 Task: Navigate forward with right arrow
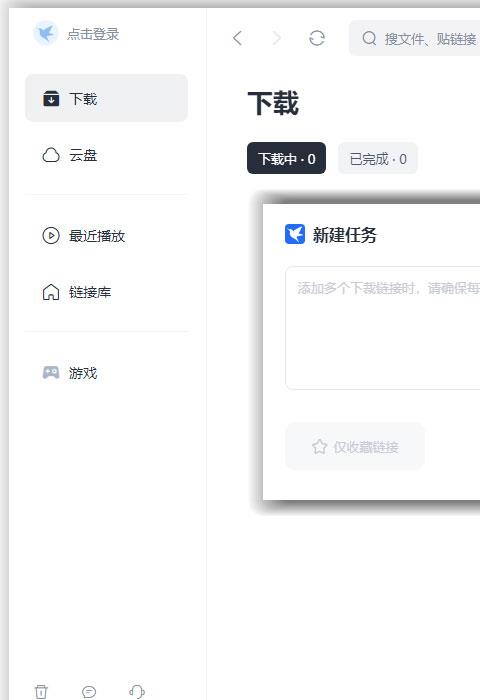(277, 38)
